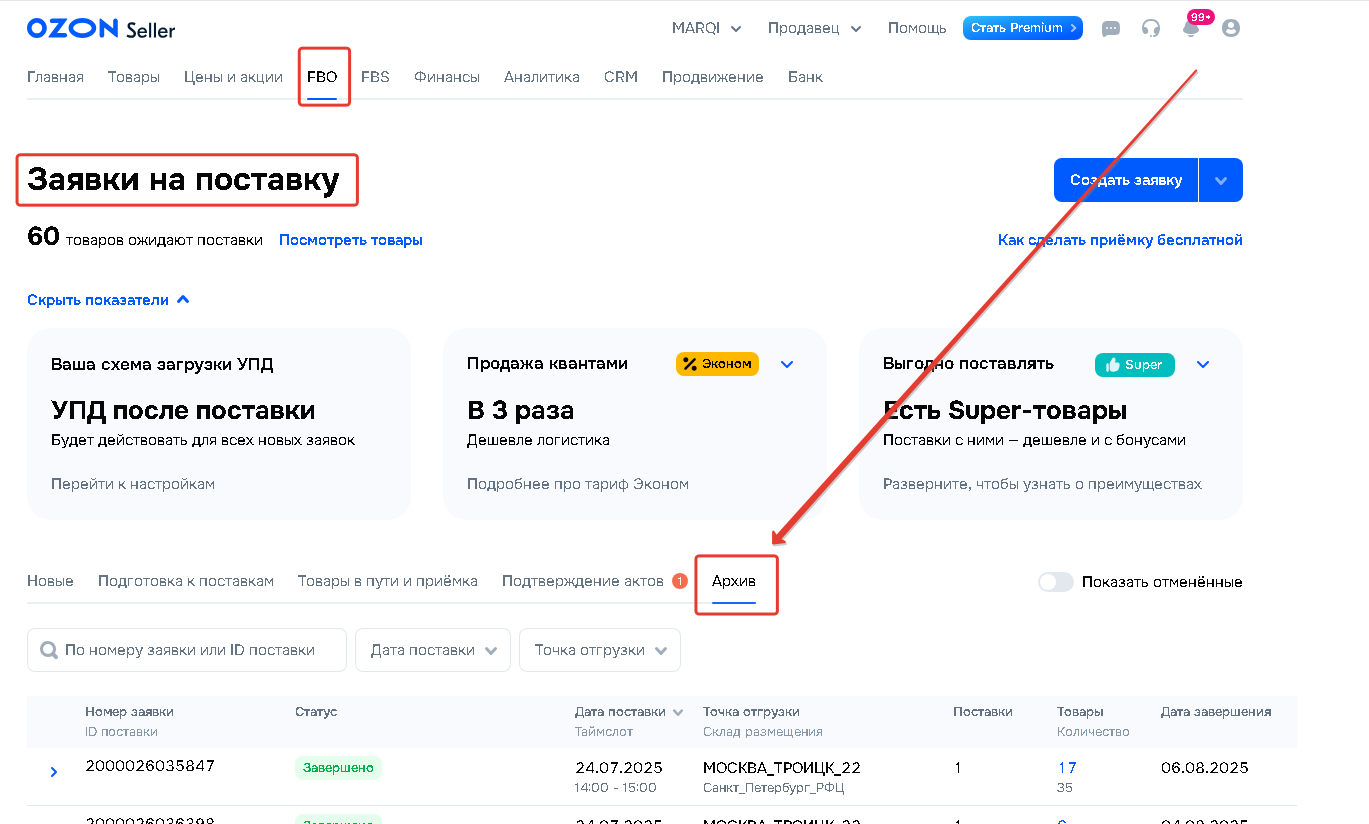Go to the Главная menu item
Screen dimensions: 1369x824
coord(55,77)
